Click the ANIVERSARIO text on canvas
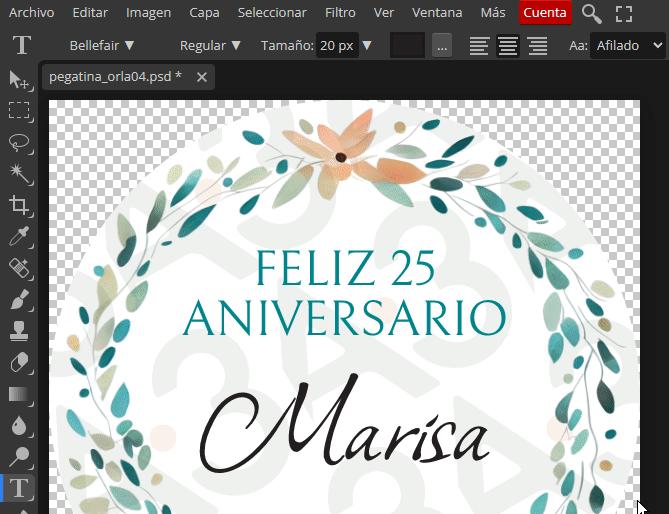Viewport: 669px width, 514px height. pos(344,318)
